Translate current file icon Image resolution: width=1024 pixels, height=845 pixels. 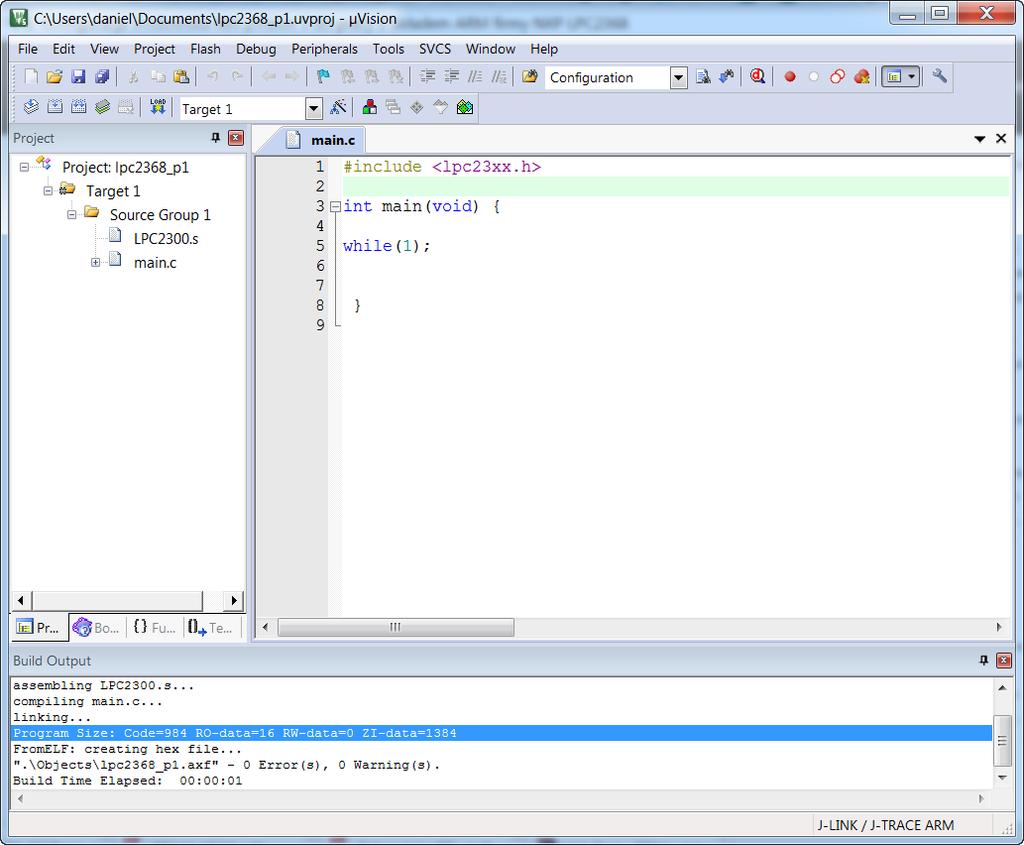[x=31, y=107]
